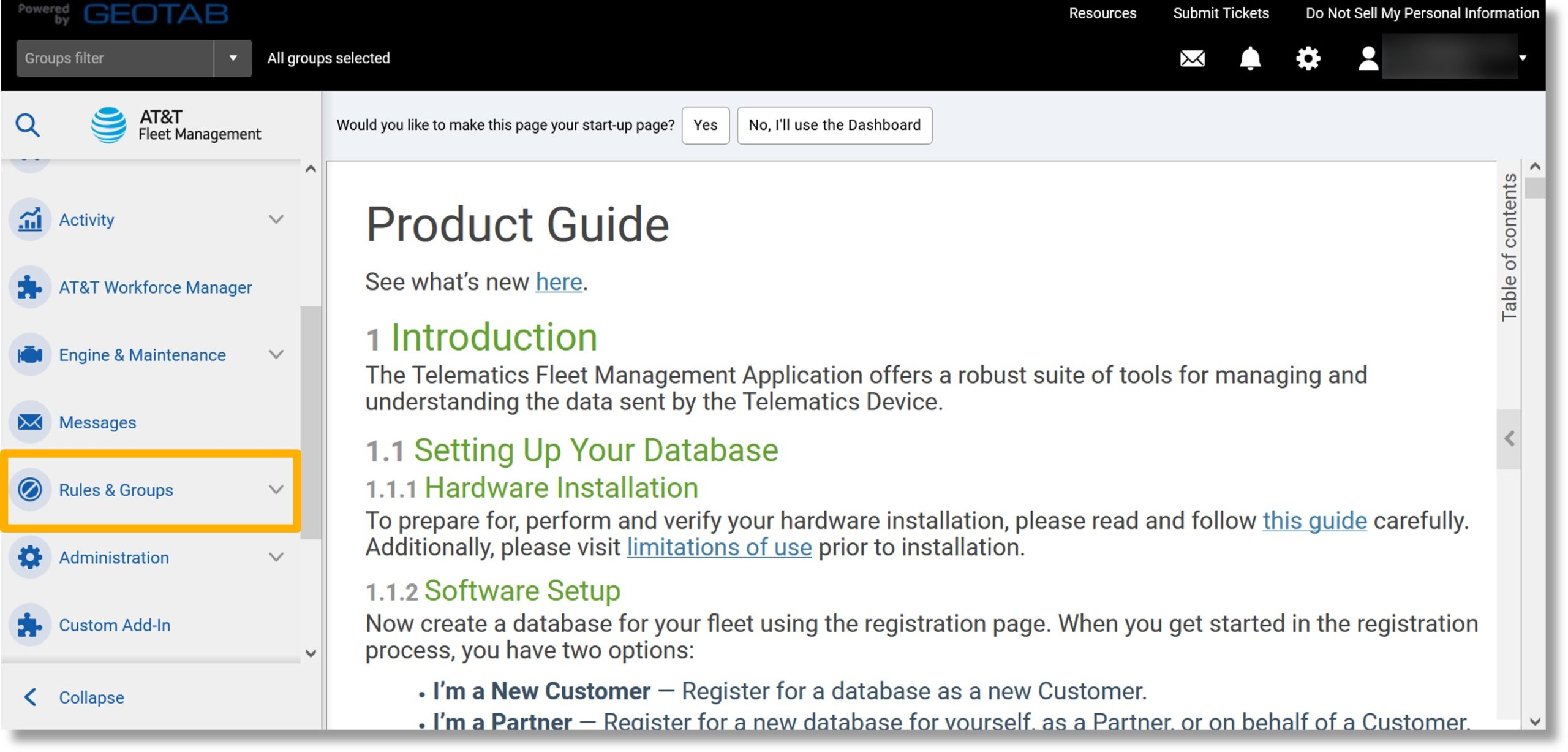Click the settings gear icon
1568x752 pixels.
coord(1308,58)
